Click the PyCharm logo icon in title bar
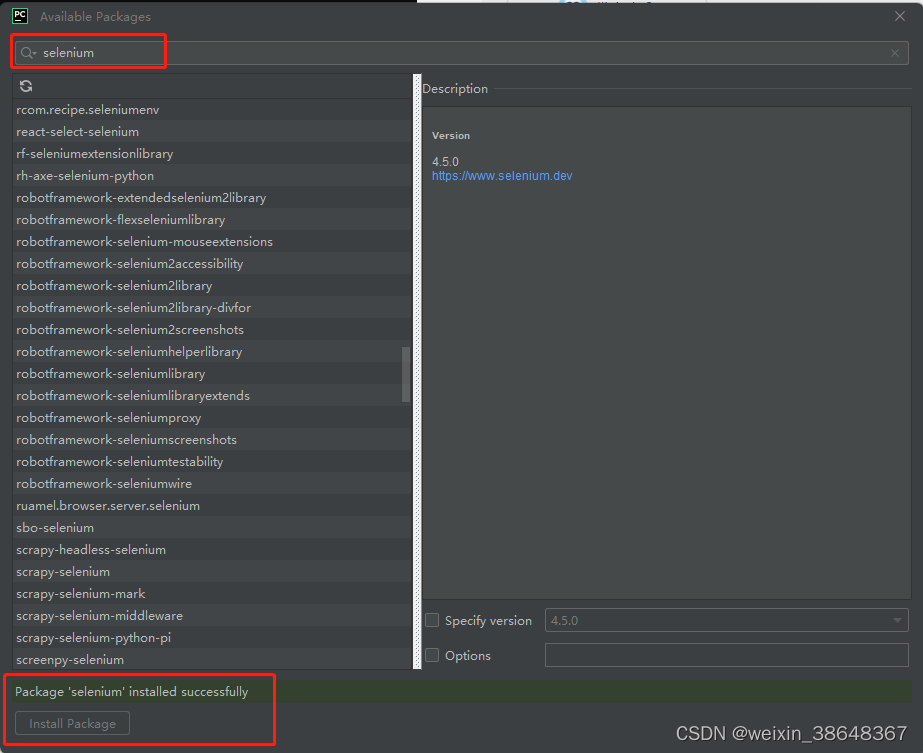The width and height of the screenshot is (923, 753). pos(20,16)
